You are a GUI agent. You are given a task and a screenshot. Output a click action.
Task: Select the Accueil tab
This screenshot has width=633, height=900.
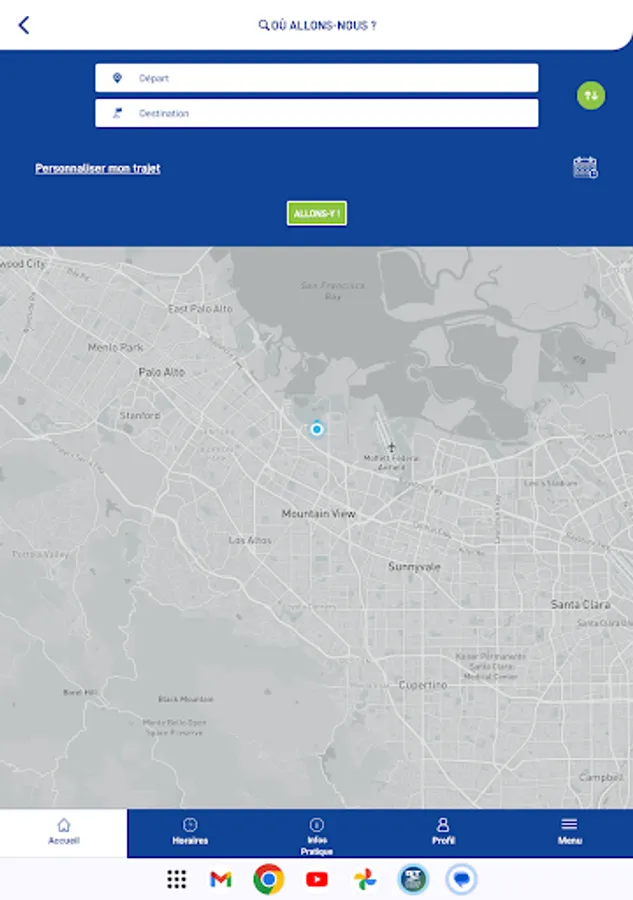pyautogui.click(x=64, y=833)
